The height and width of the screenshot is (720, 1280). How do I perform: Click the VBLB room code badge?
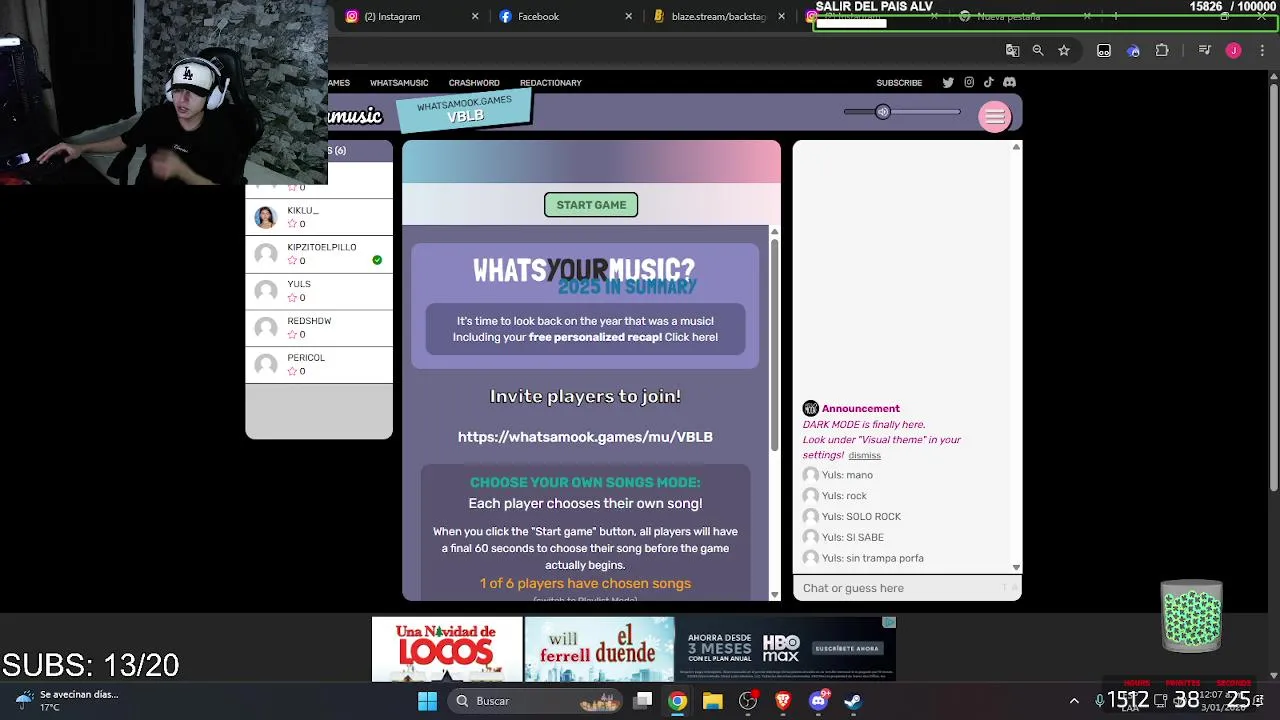(x=464, y=110)
